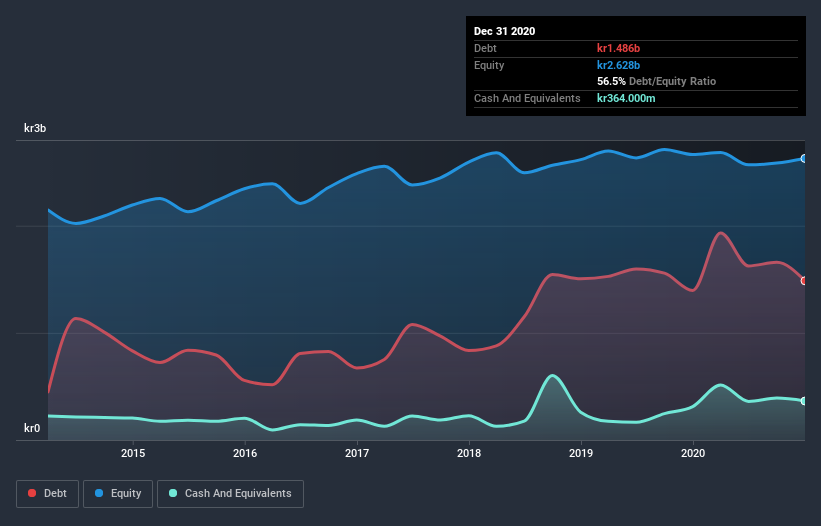Click the 2016 x-axis label
821x526 pixels.
pyautogui.click(x=245, y=453)
